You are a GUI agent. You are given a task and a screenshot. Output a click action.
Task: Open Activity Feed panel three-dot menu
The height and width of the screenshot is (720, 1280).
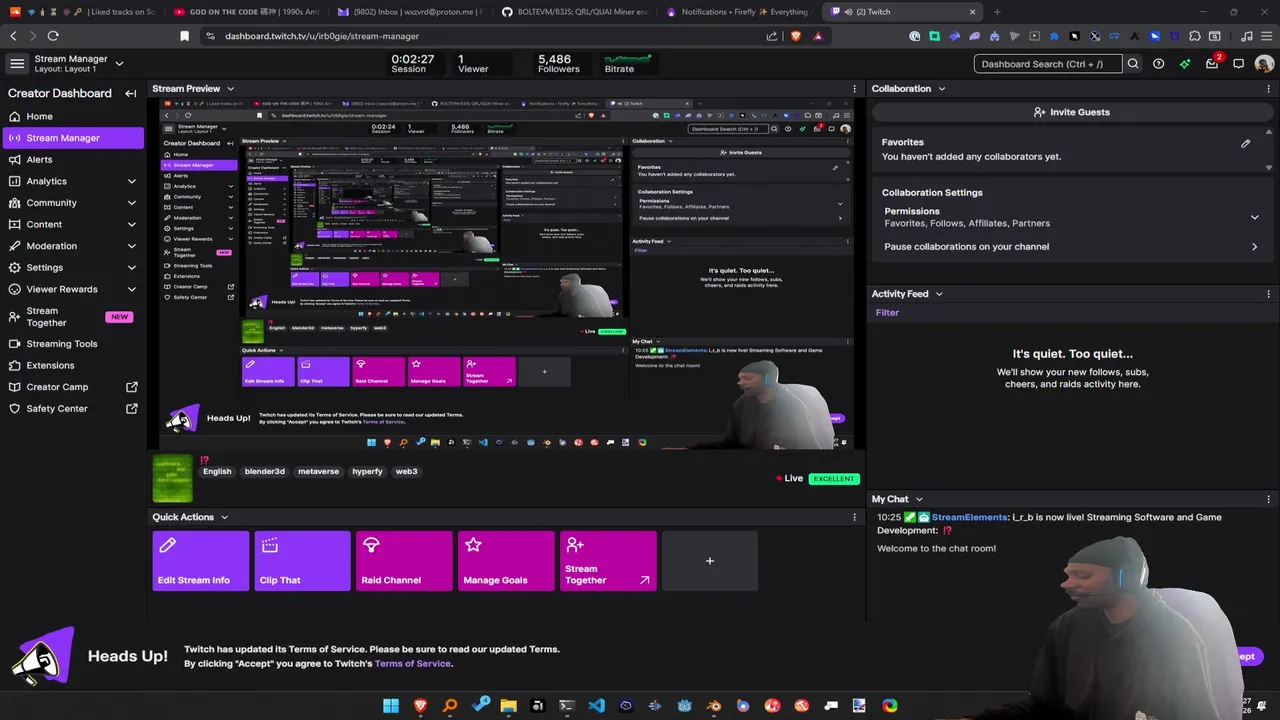click(1269, 294)
